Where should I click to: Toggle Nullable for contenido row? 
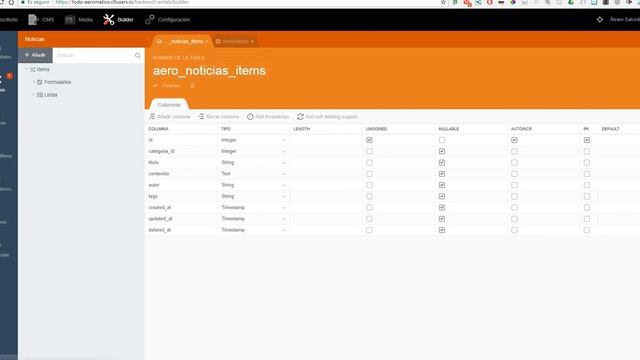(442, 174)
